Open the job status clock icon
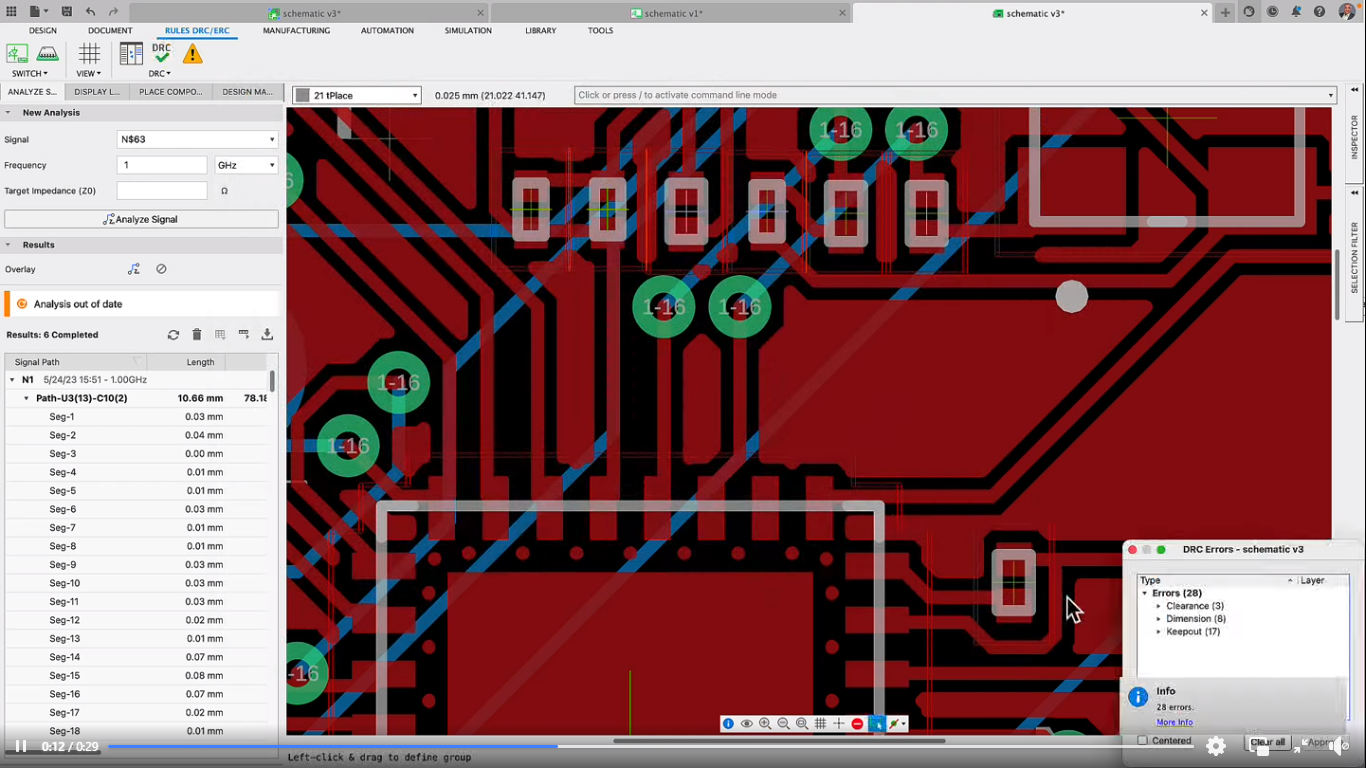This screenshot has height=768, width=1366. [1273, 12]
